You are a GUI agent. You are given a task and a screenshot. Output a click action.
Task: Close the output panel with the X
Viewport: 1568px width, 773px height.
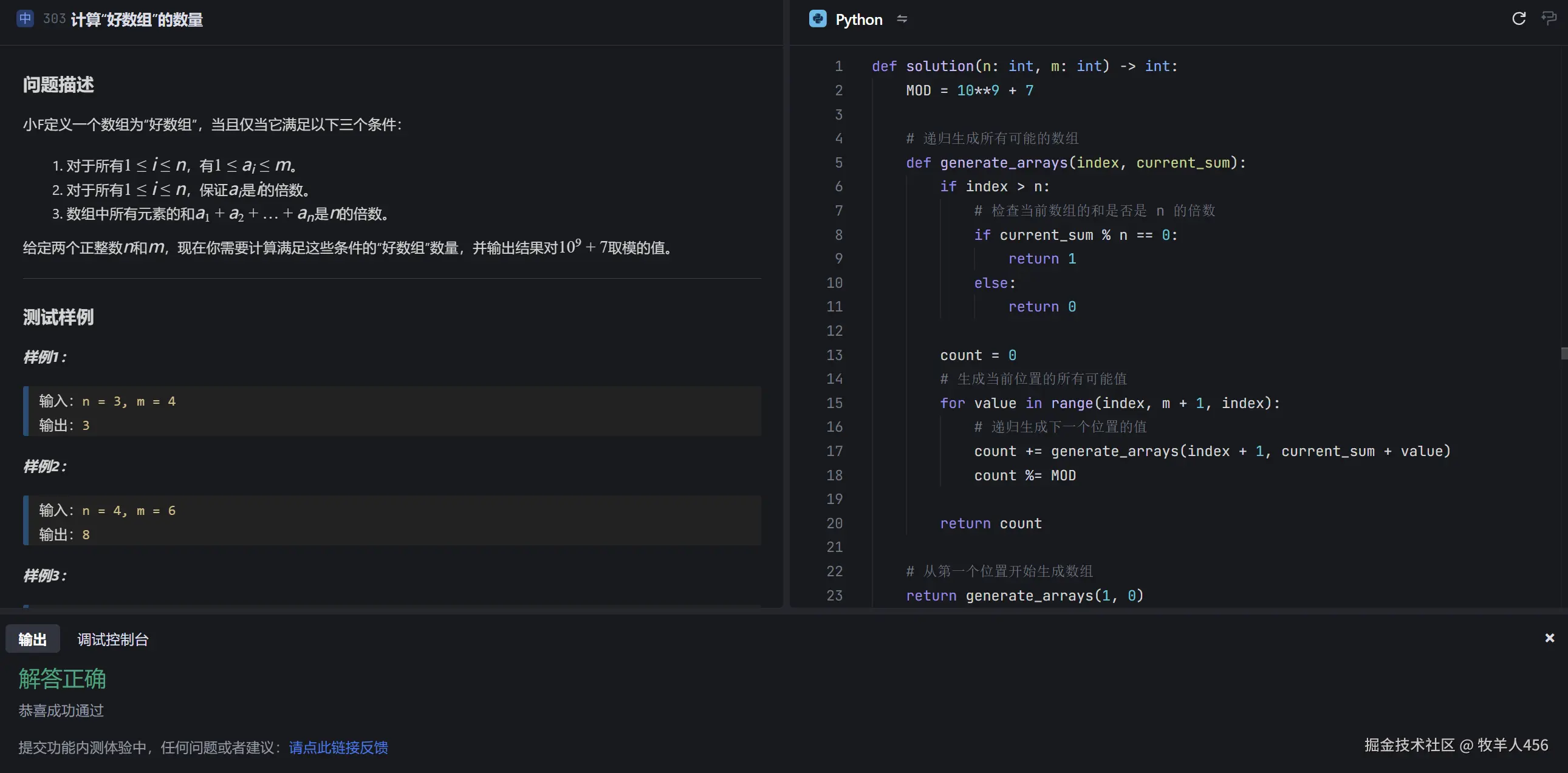coord(1549,638)
